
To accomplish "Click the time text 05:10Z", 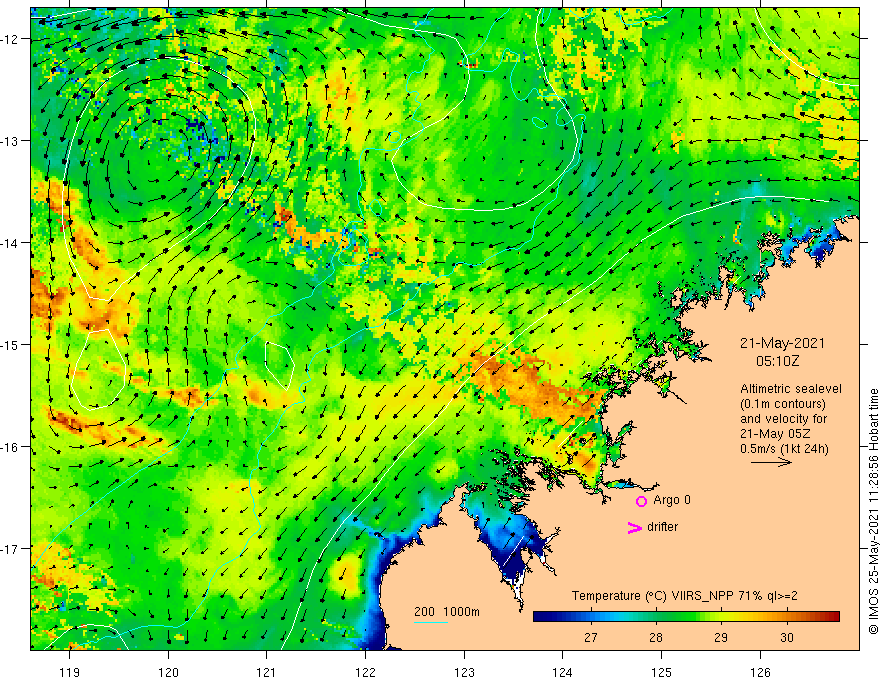I will tap(777, 361).
